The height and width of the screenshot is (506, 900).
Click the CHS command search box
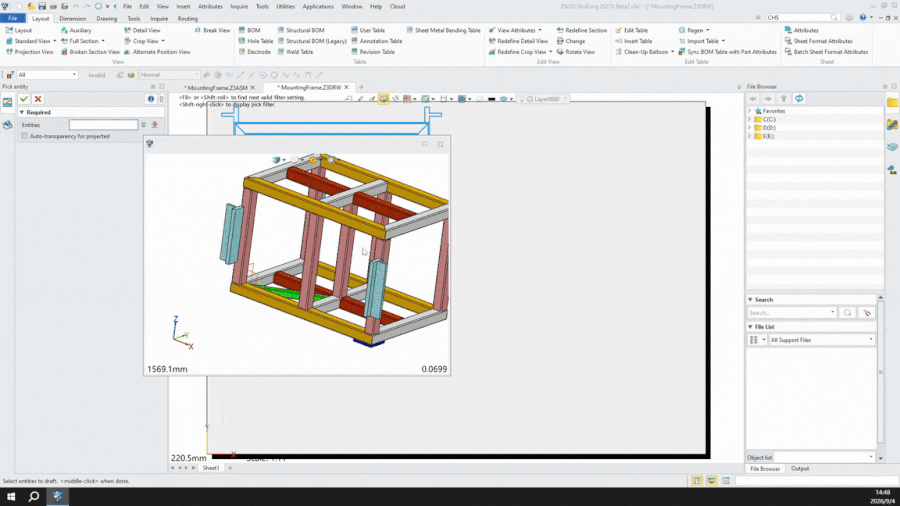[802, 18]
